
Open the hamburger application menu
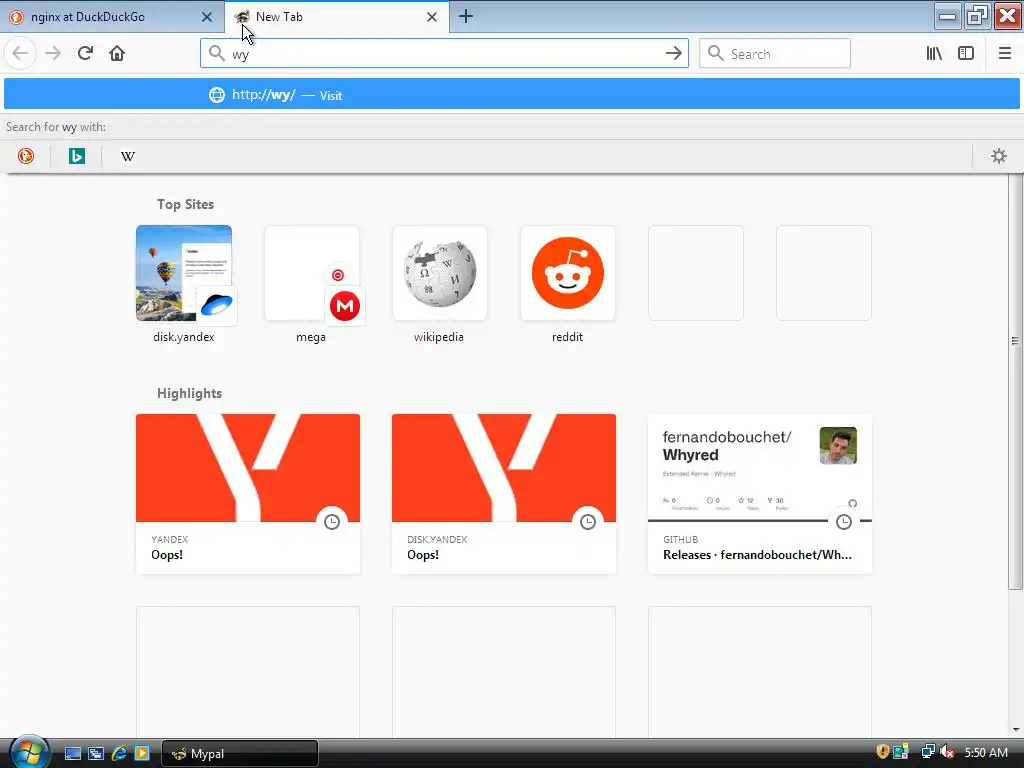tap(1004, 53)
